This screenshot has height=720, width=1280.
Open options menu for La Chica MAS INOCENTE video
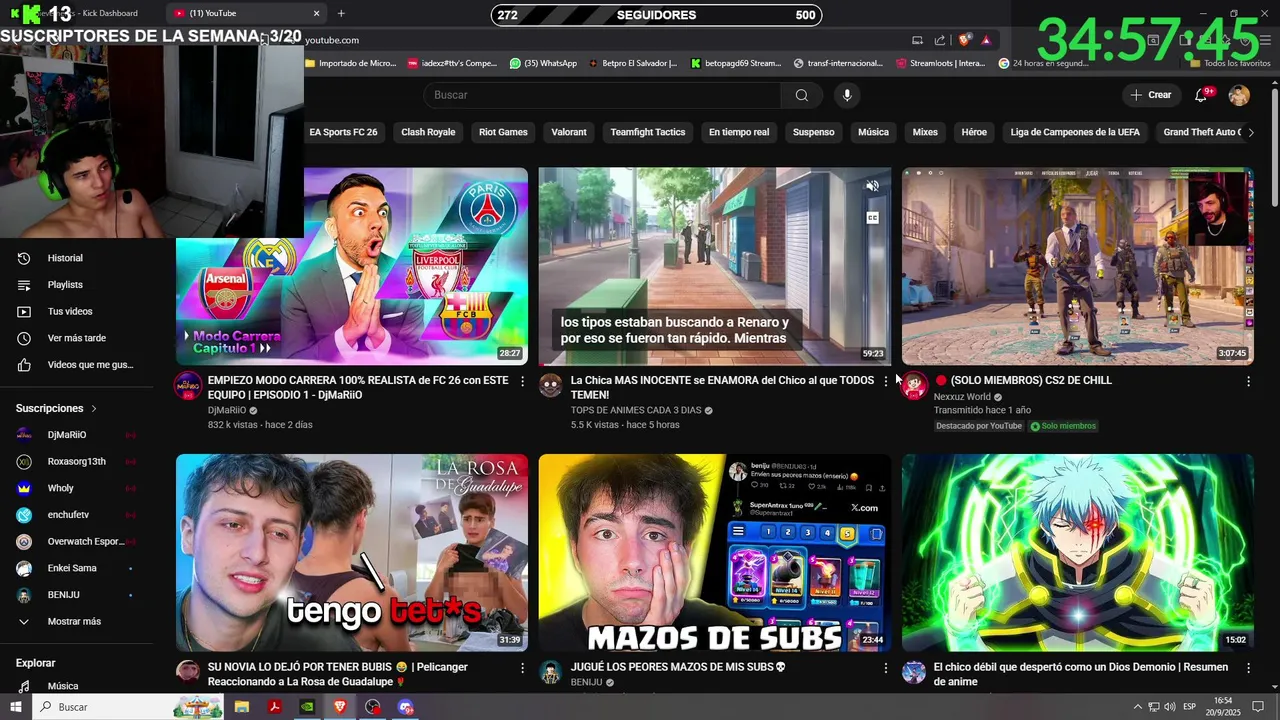pos(885,381)
